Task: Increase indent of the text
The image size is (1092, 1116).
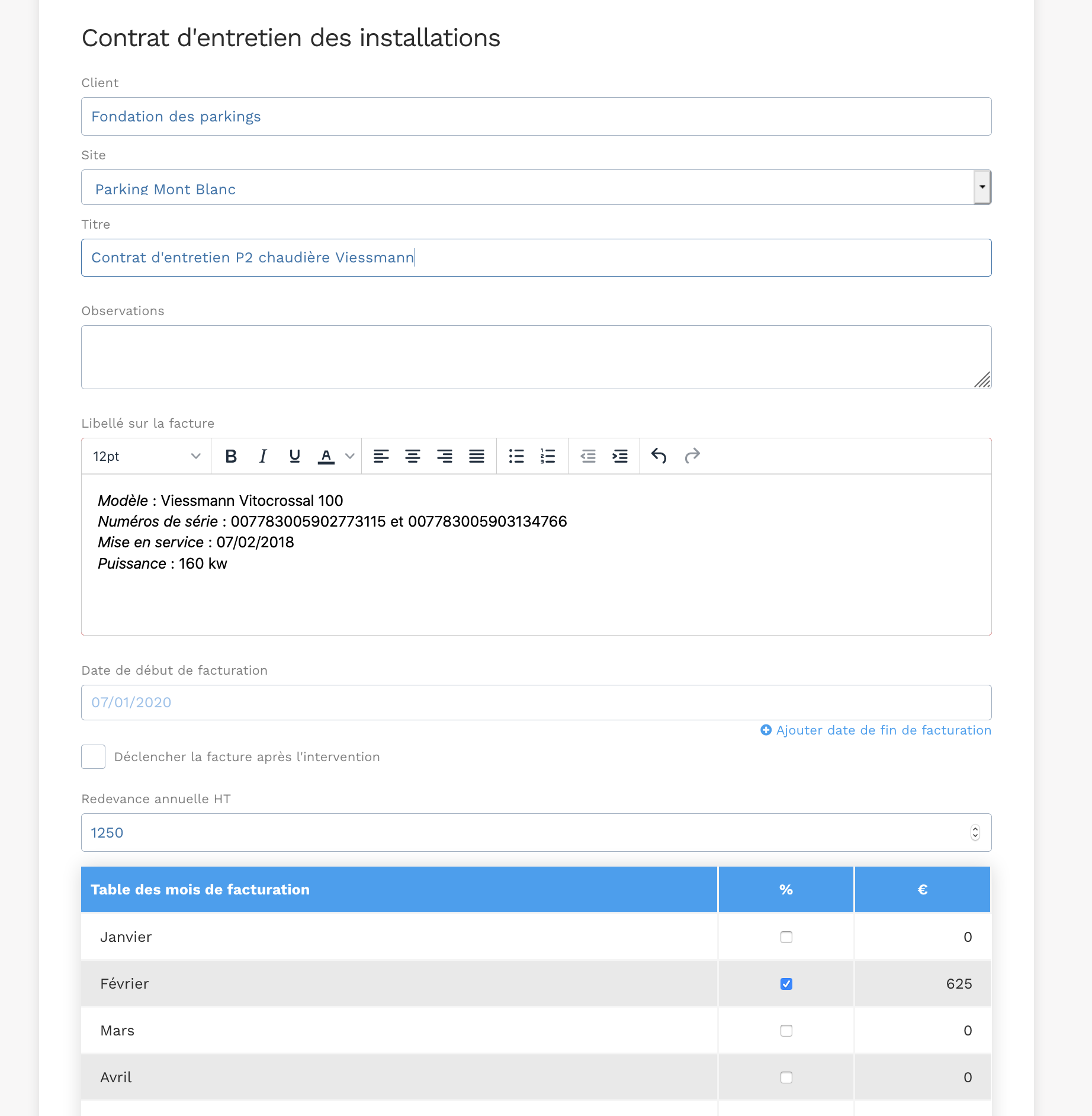Action: coord(620,456)
